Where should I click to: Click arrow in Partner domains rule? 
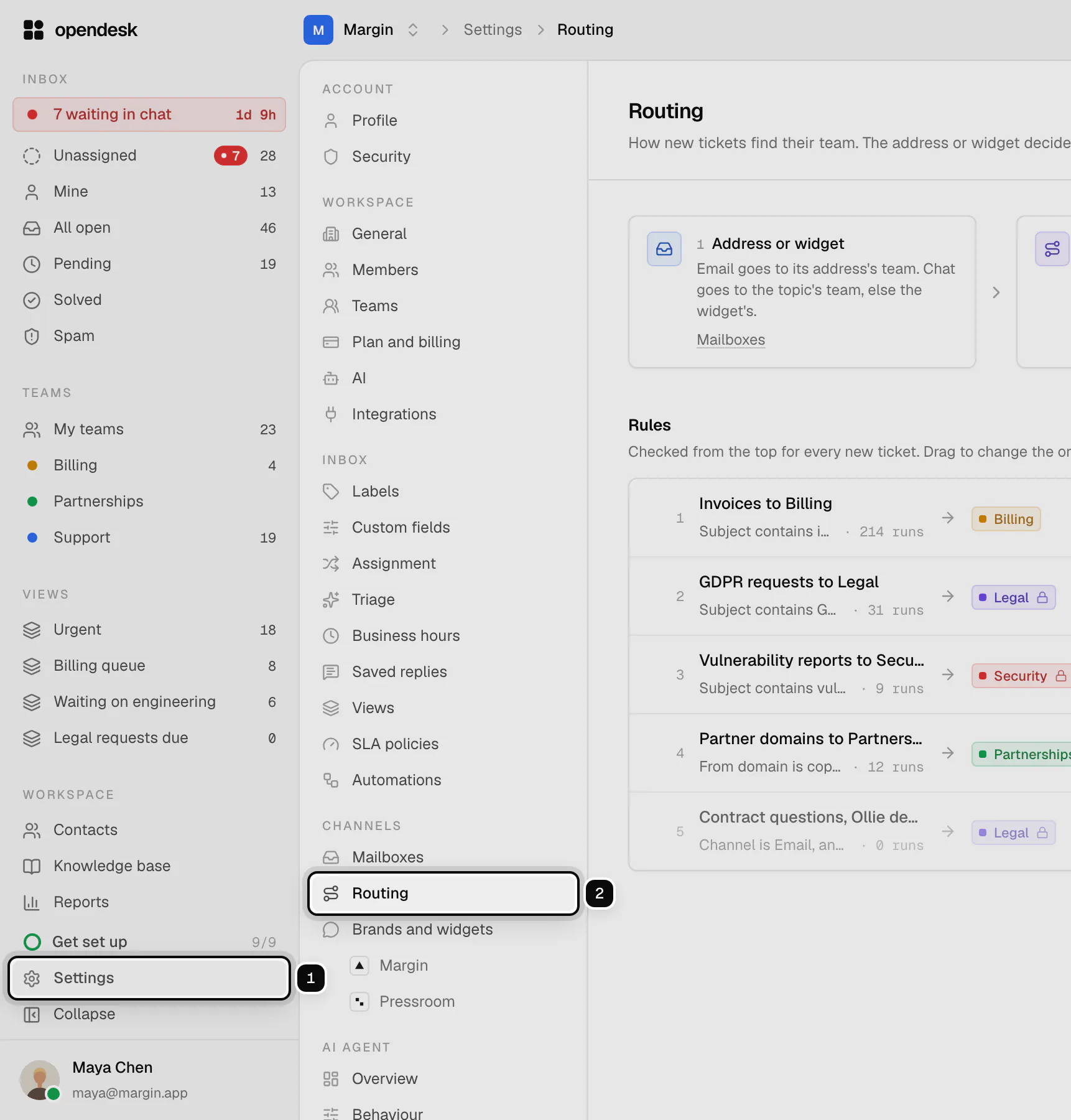[948, 753]
